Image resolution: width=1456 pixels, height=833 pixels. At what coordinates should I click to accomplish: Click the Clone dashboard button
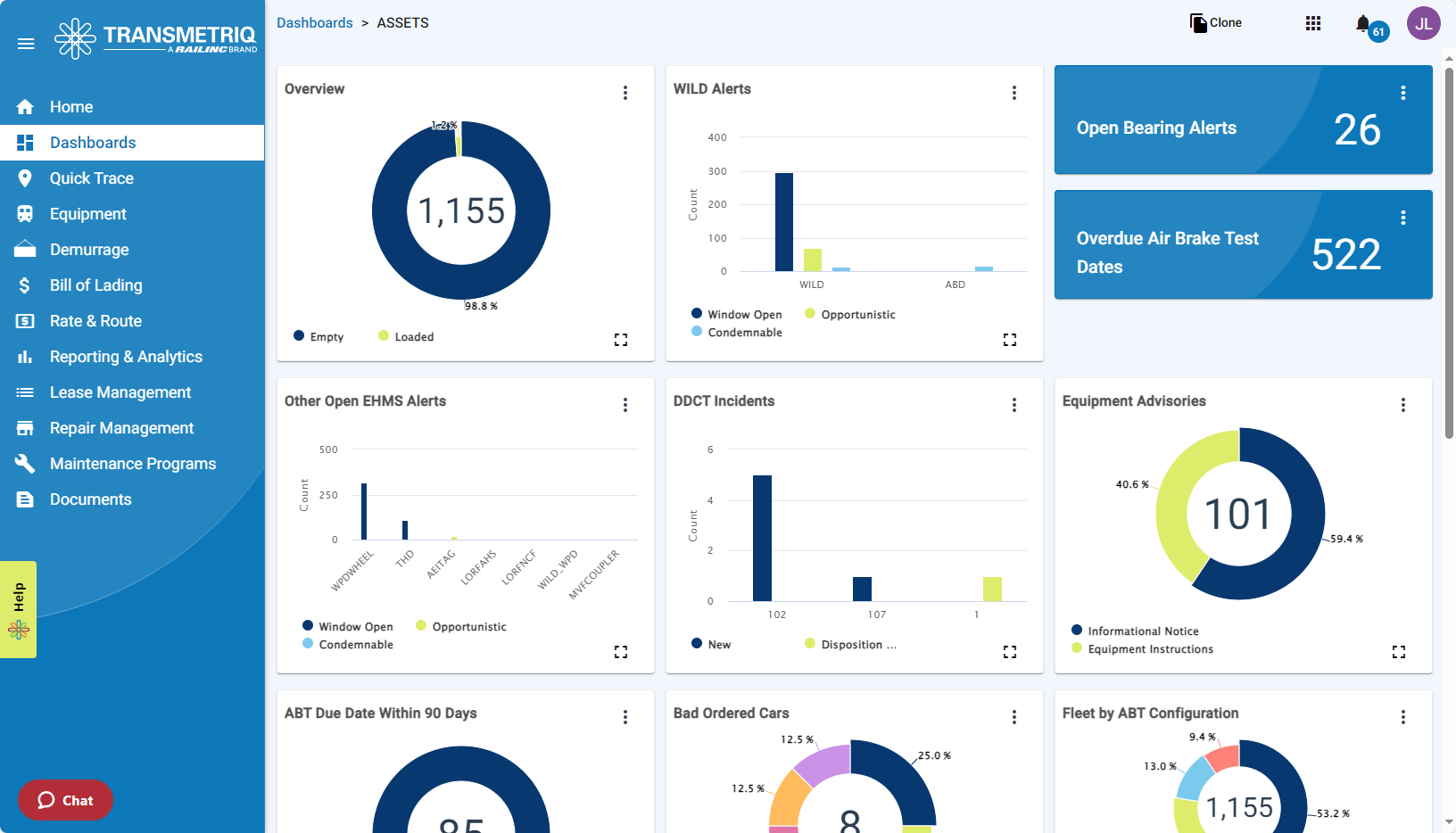coord(1216,22)
